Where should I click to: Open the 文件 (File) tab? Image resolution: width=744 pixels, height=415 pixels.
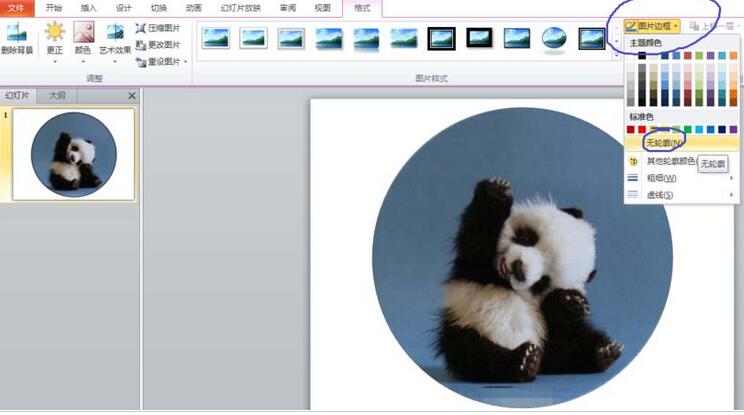(16, 7)
